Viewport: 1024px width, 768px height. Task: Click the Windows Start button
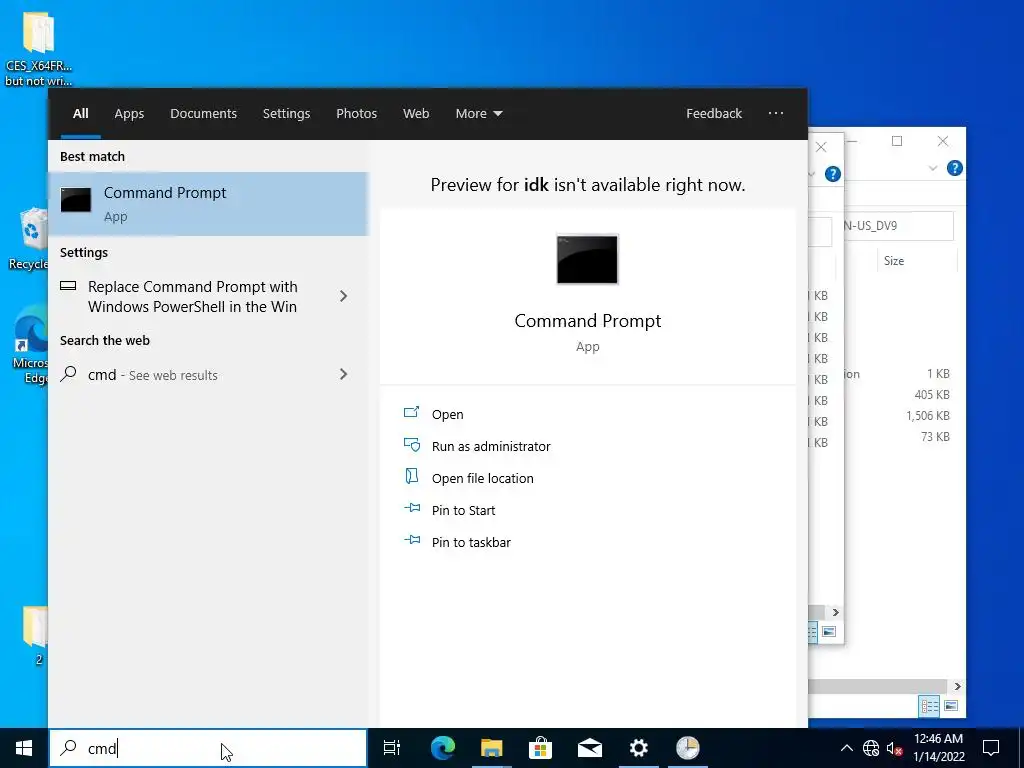click(x=24, y=748)
